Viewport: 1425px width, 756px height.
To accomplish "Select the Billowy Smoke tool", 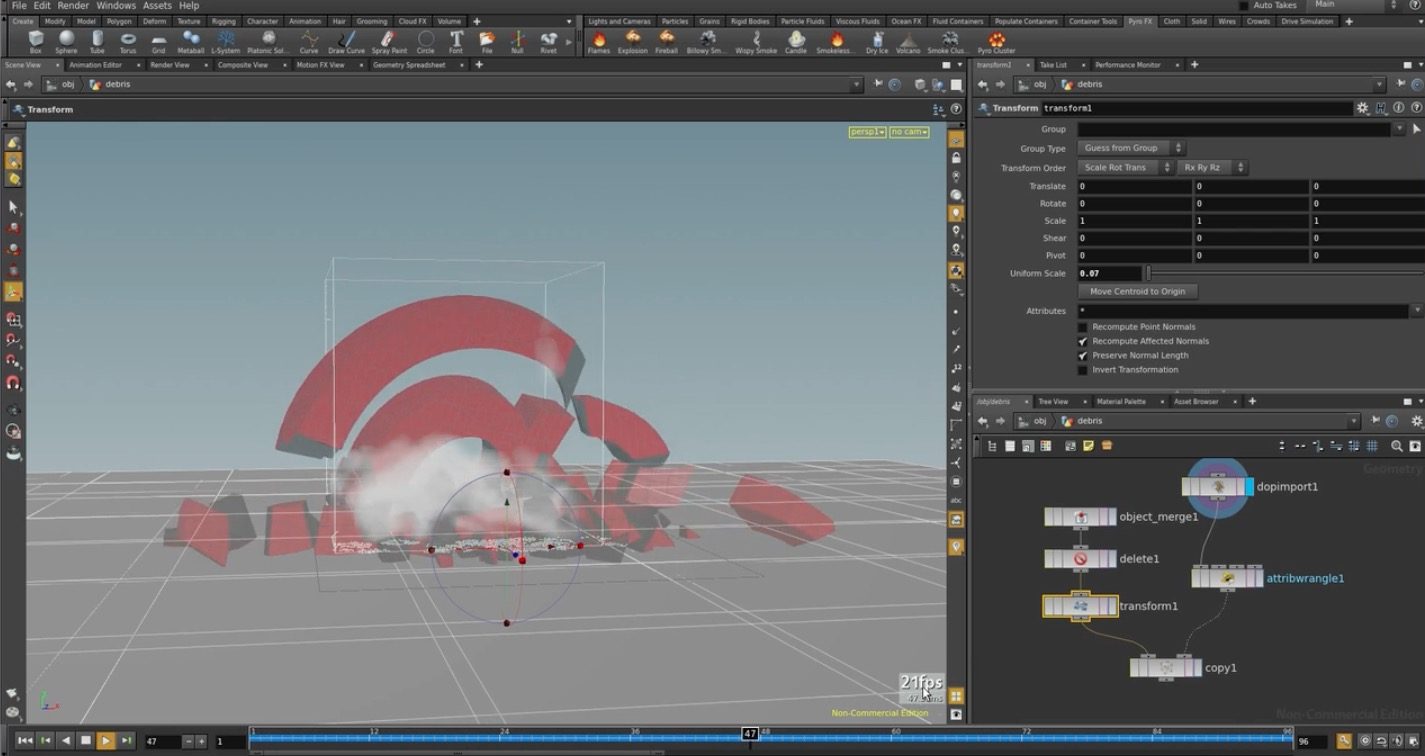I will [707, 42].
